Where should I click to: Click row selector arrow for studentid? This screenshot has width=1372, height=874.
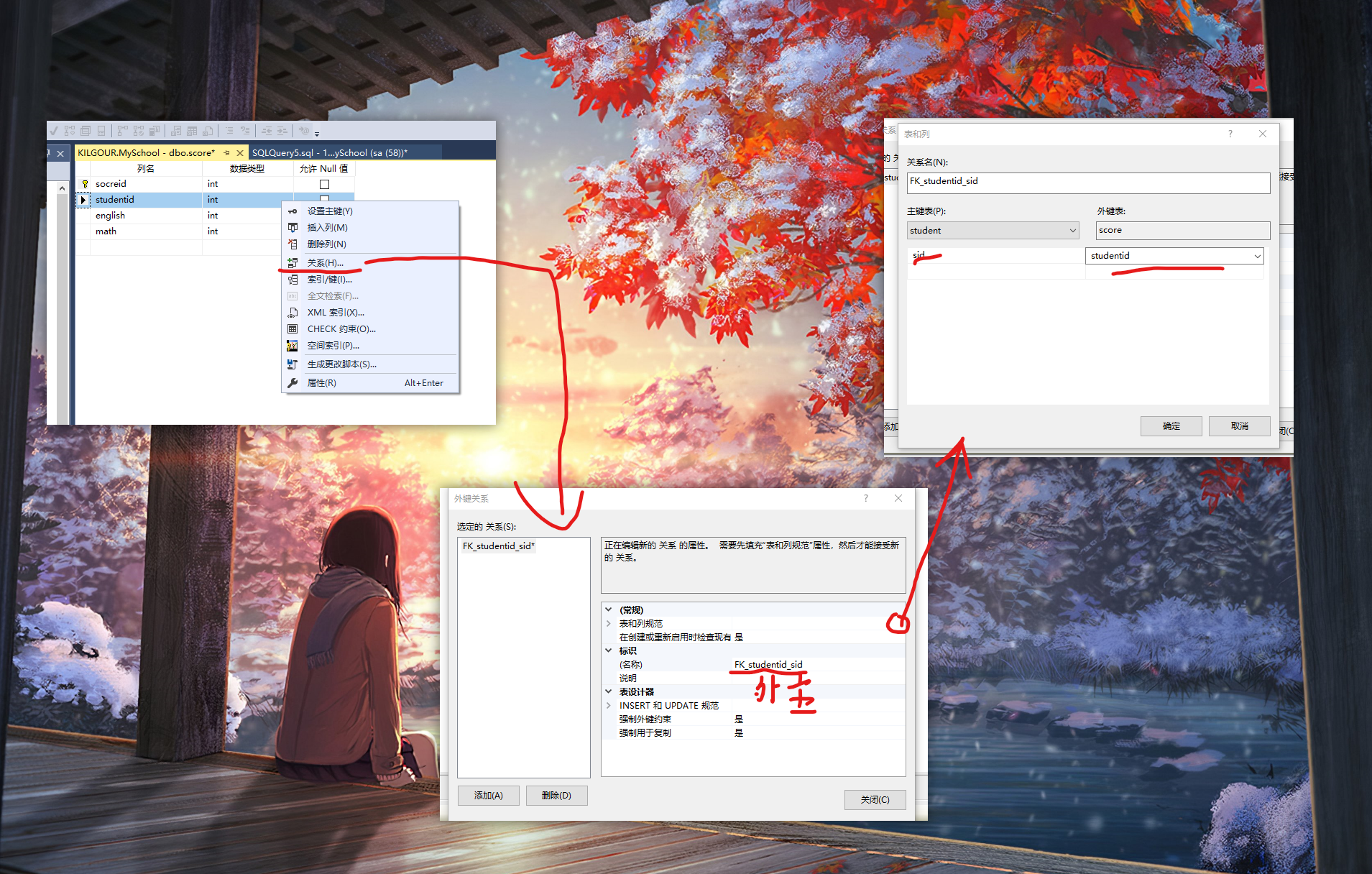tap(83, 200)
